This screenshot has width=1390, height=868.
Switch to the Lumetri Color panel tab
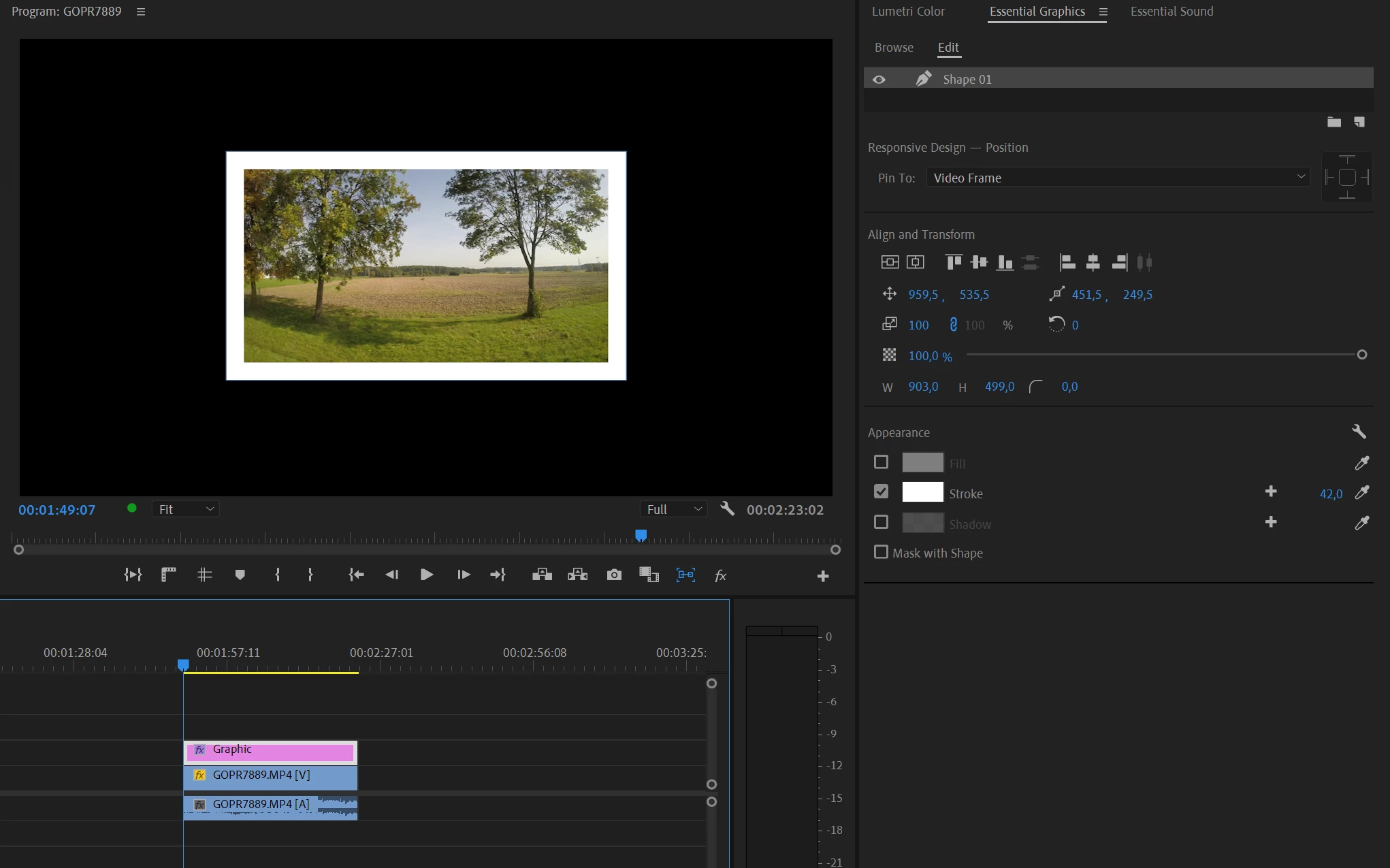point(908,12)
